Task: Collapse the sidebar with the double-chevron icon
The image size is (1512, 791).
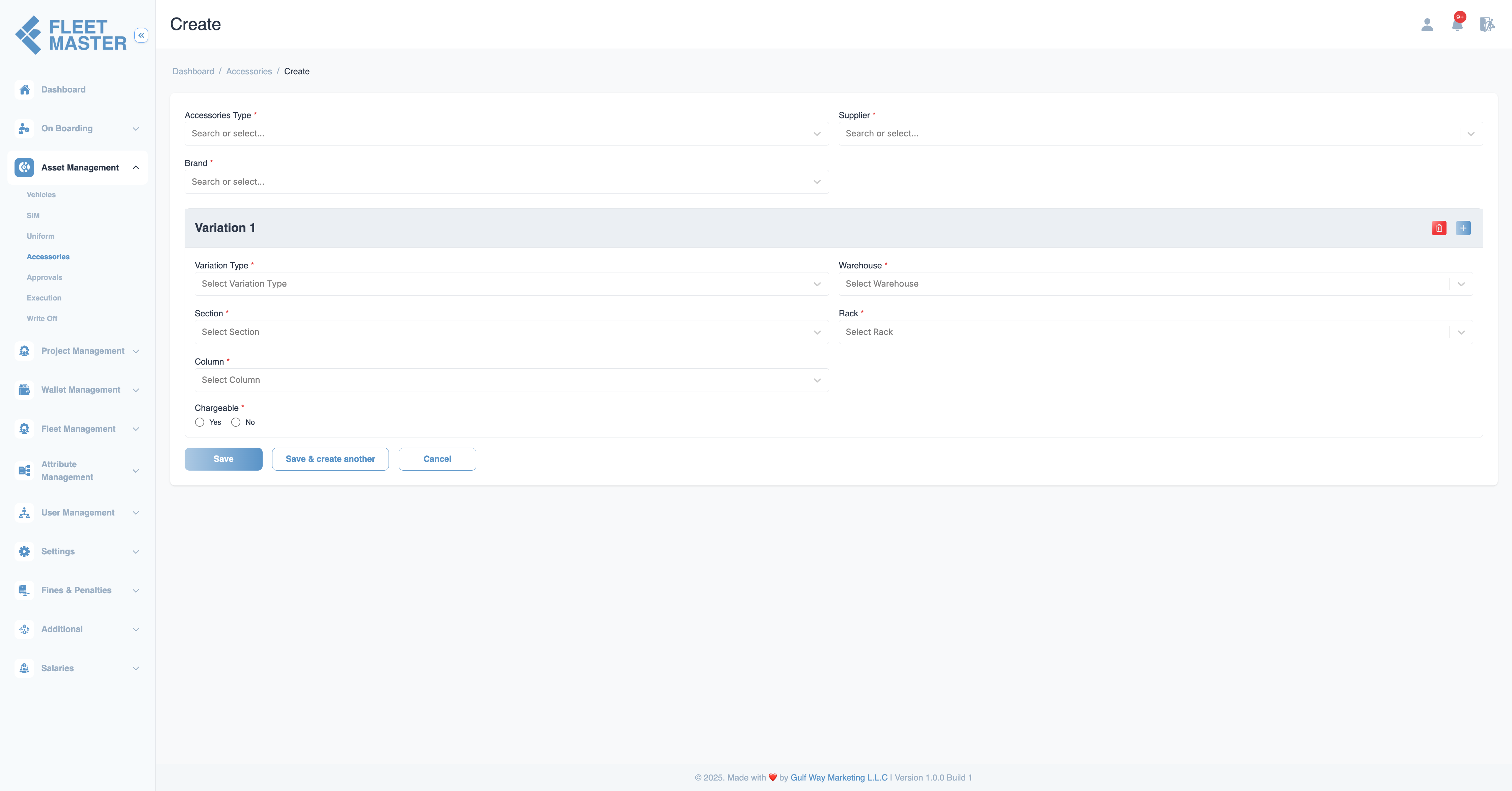Action: 141,35
